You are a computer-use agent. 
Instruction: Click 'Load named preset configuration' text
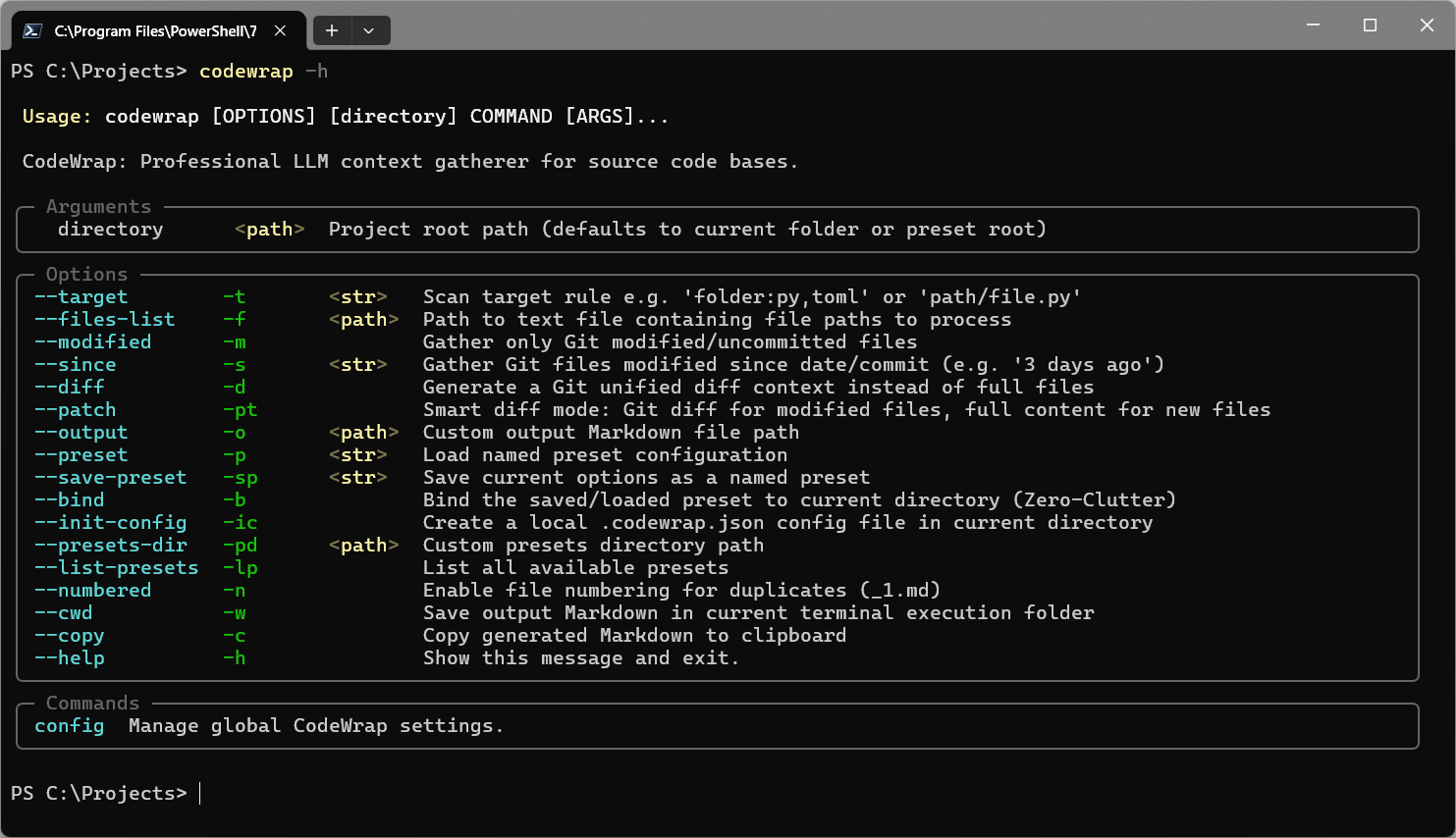click(606, 455)
